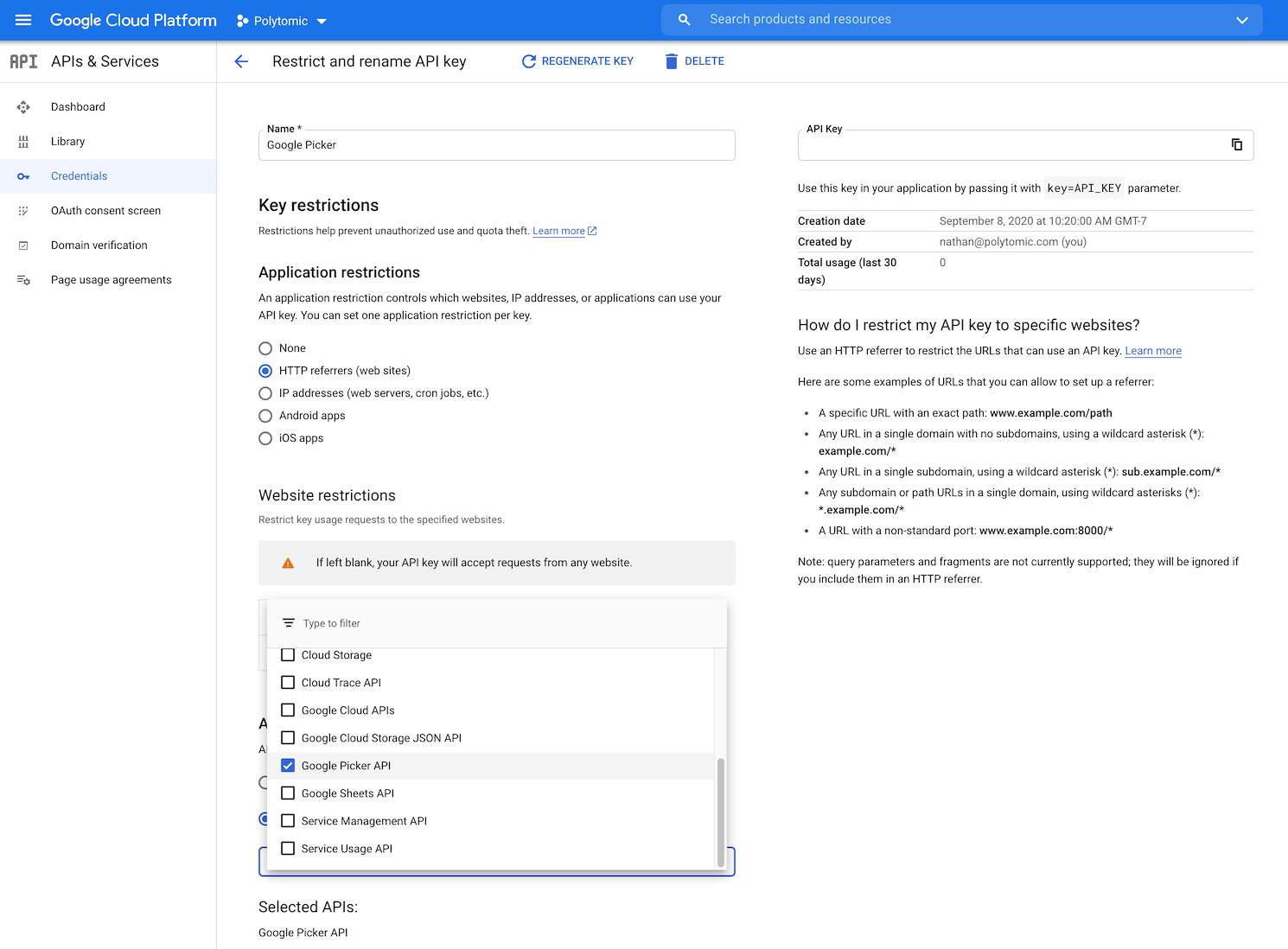This screenshot has width=1288, height=949.
Task: Click the Credentials key icon
Action: (x=23, y=176)
